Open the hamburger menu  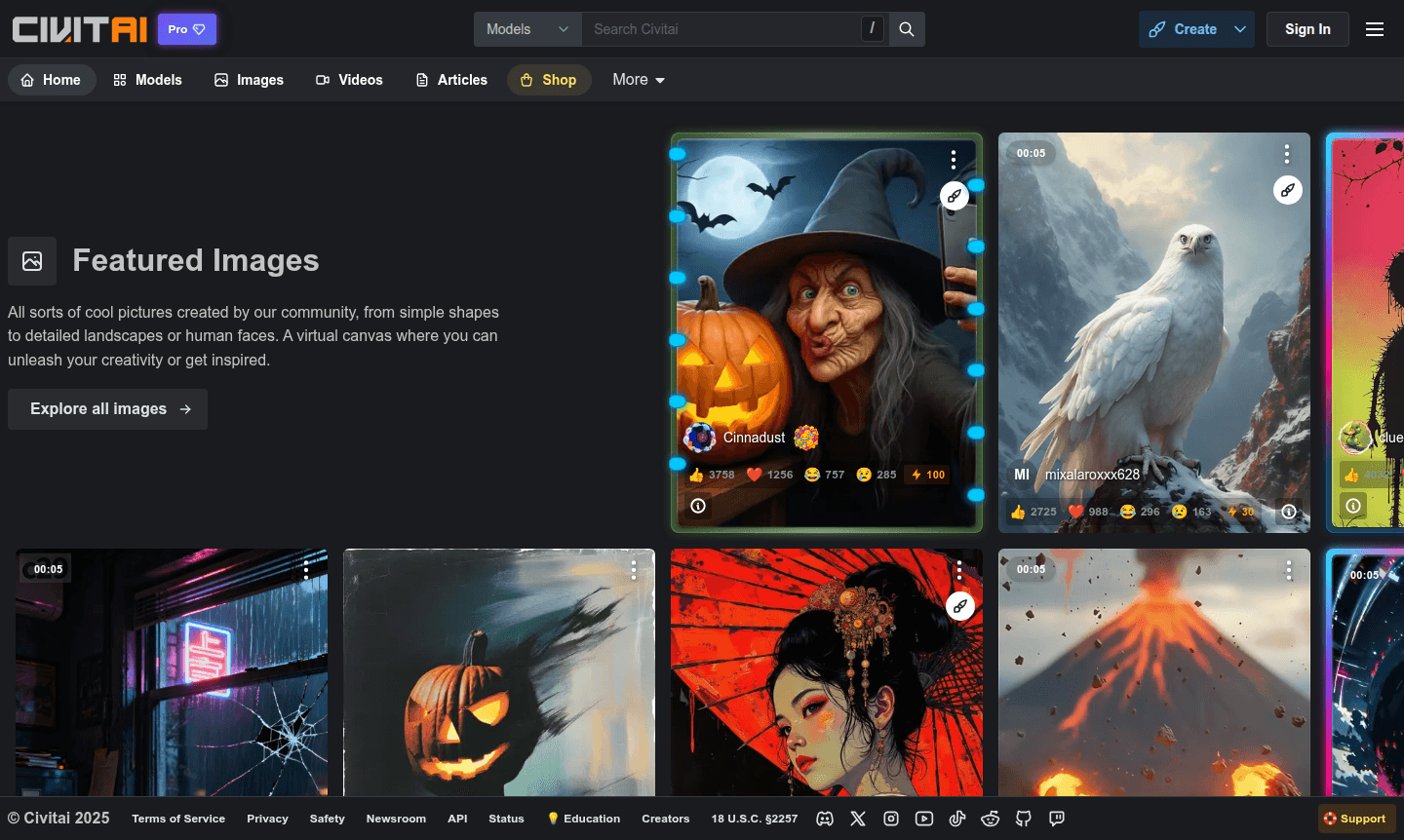coord(1375,29)
